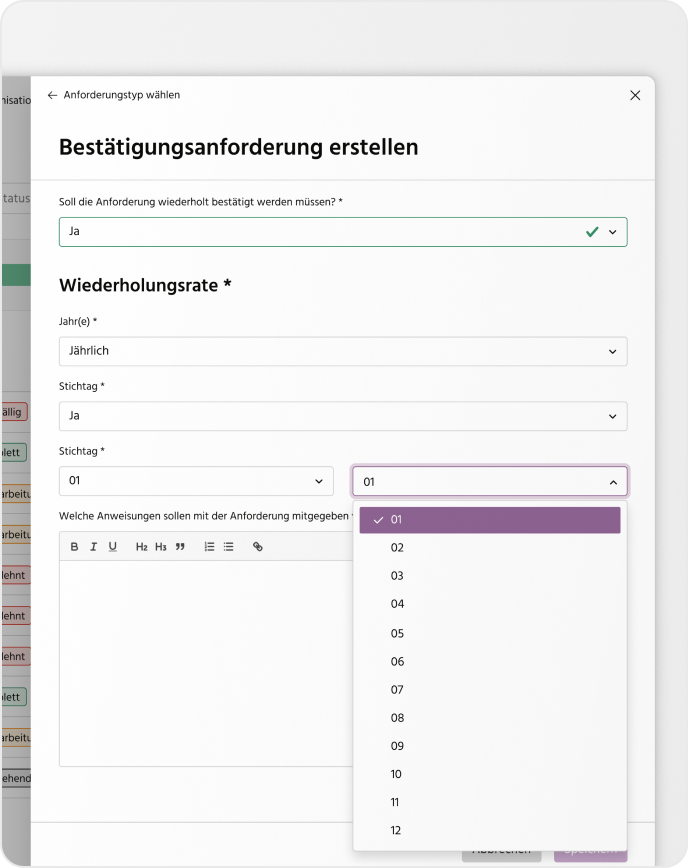Image resolution: width=688 pixels, height=868 pixels.
Task: Select month option 07
Action: click(x=489, y=690)
